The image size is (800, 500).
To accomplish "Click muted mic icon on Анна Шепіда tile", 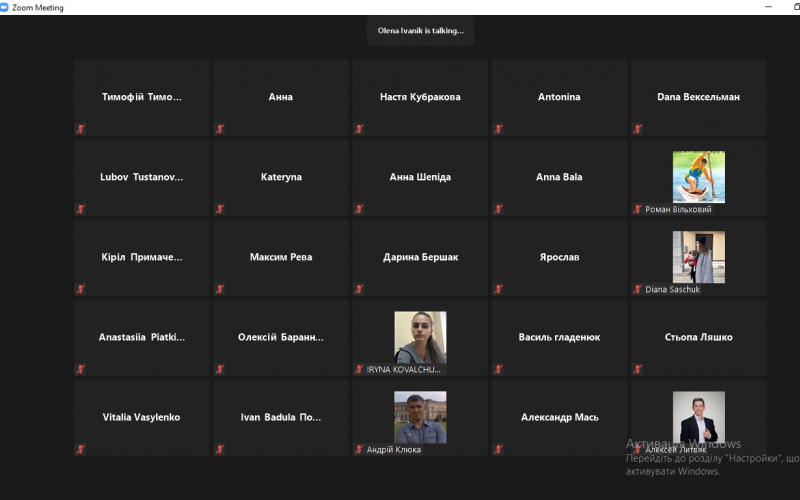I will pyautogui.click(x=359, y=209).
